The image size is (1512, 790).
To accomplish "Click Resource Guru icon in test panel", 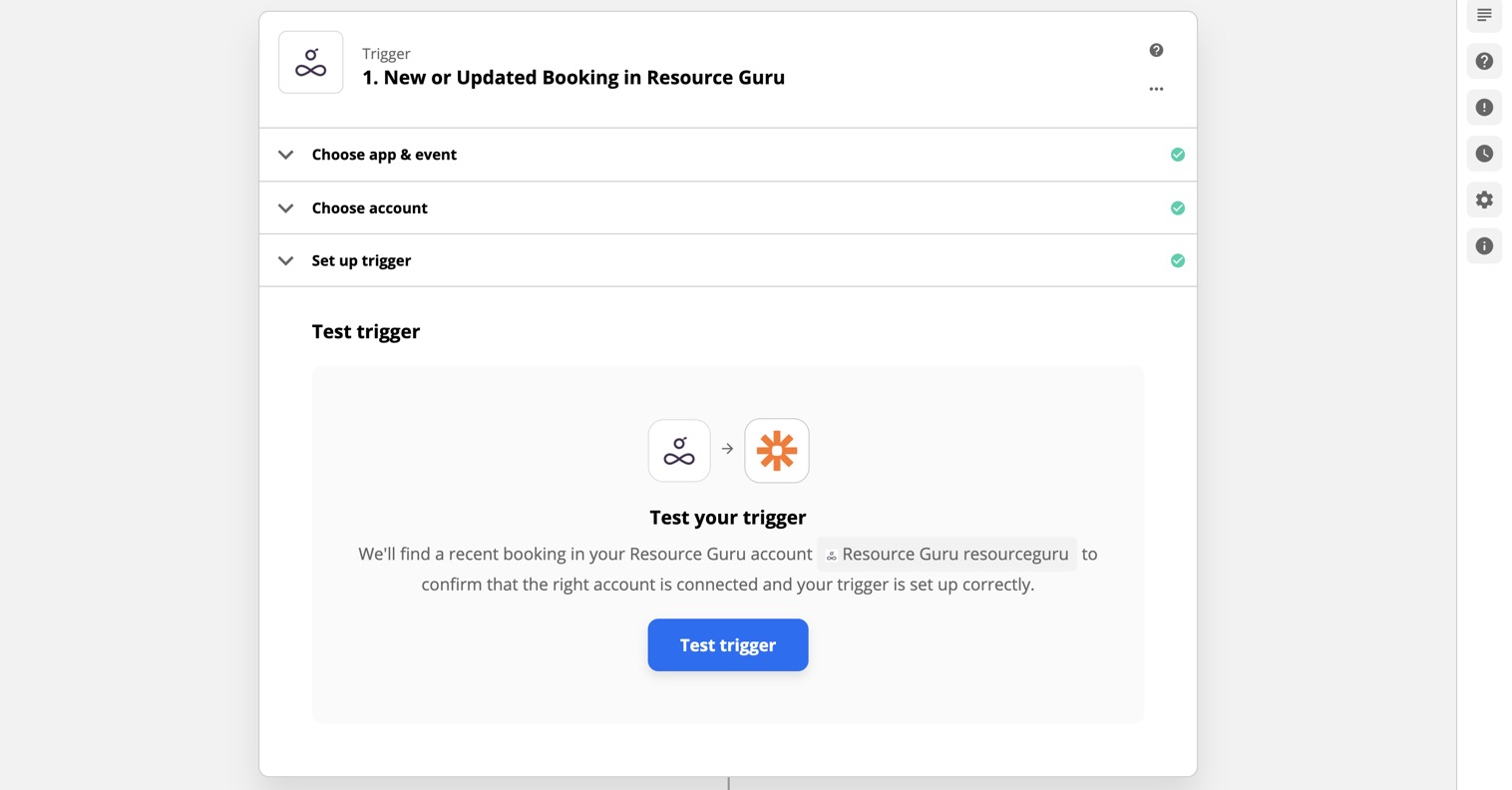I will [x=679, y=451].
